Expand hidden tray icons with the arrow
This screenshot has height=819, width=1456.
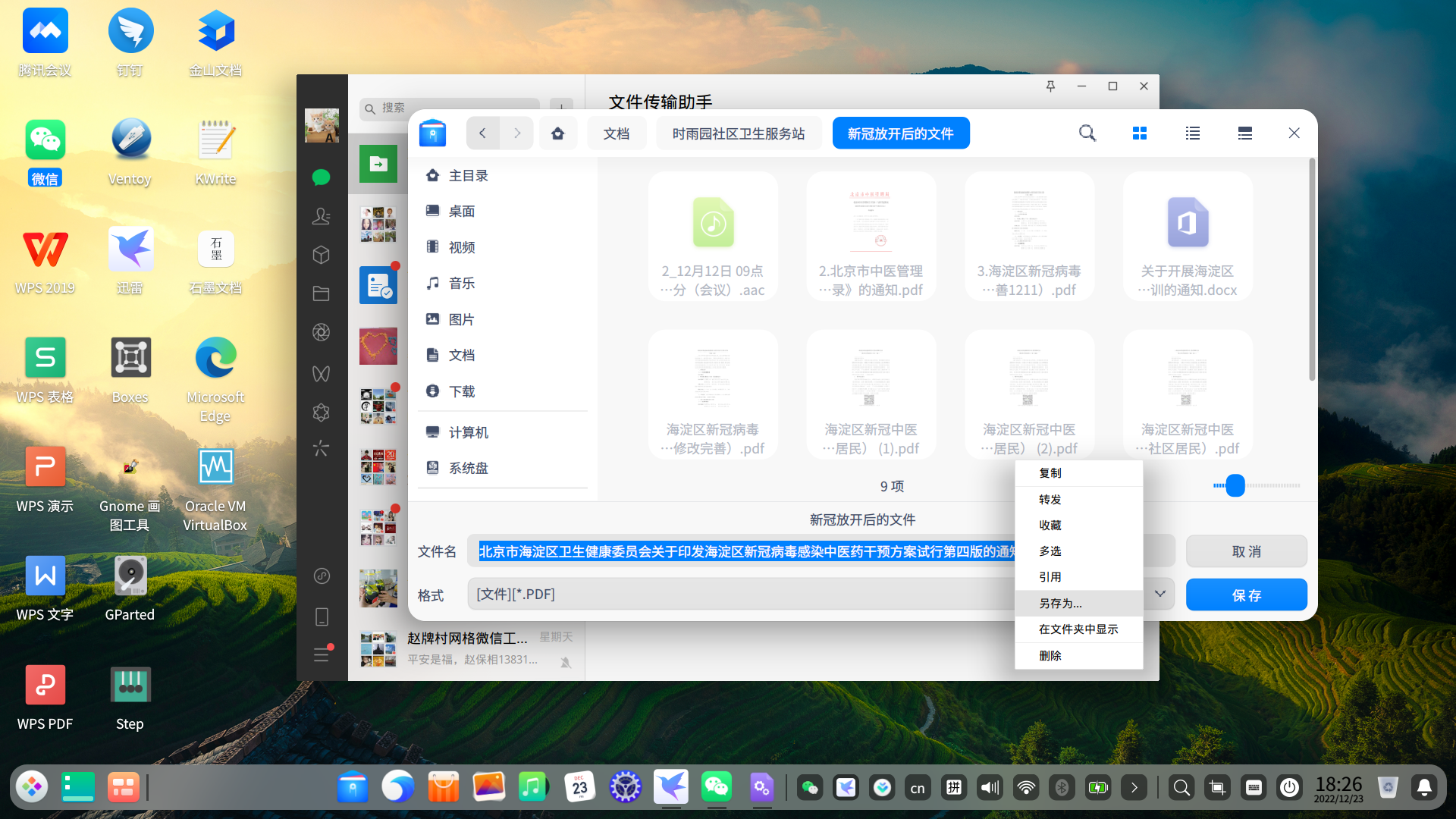[1134, 787]
